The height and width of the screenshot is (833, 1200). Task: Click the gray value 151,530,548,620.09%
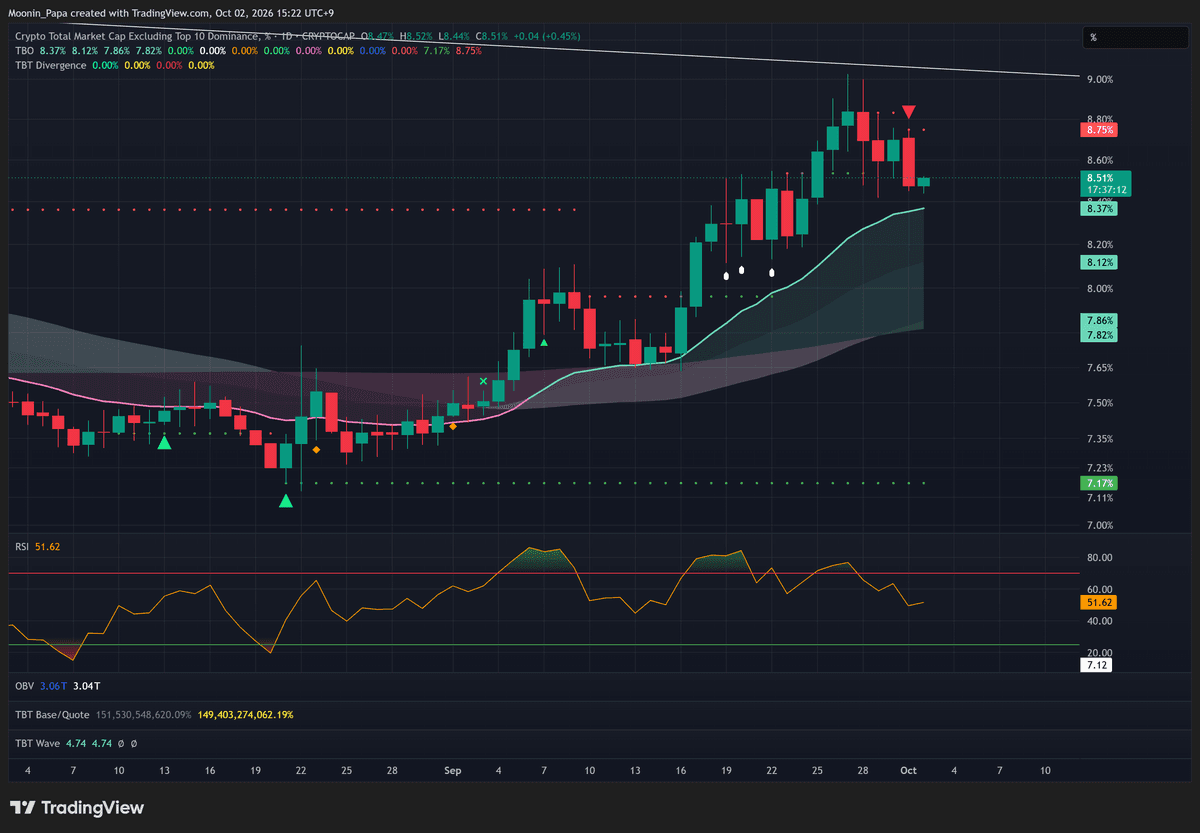point(143,715)
